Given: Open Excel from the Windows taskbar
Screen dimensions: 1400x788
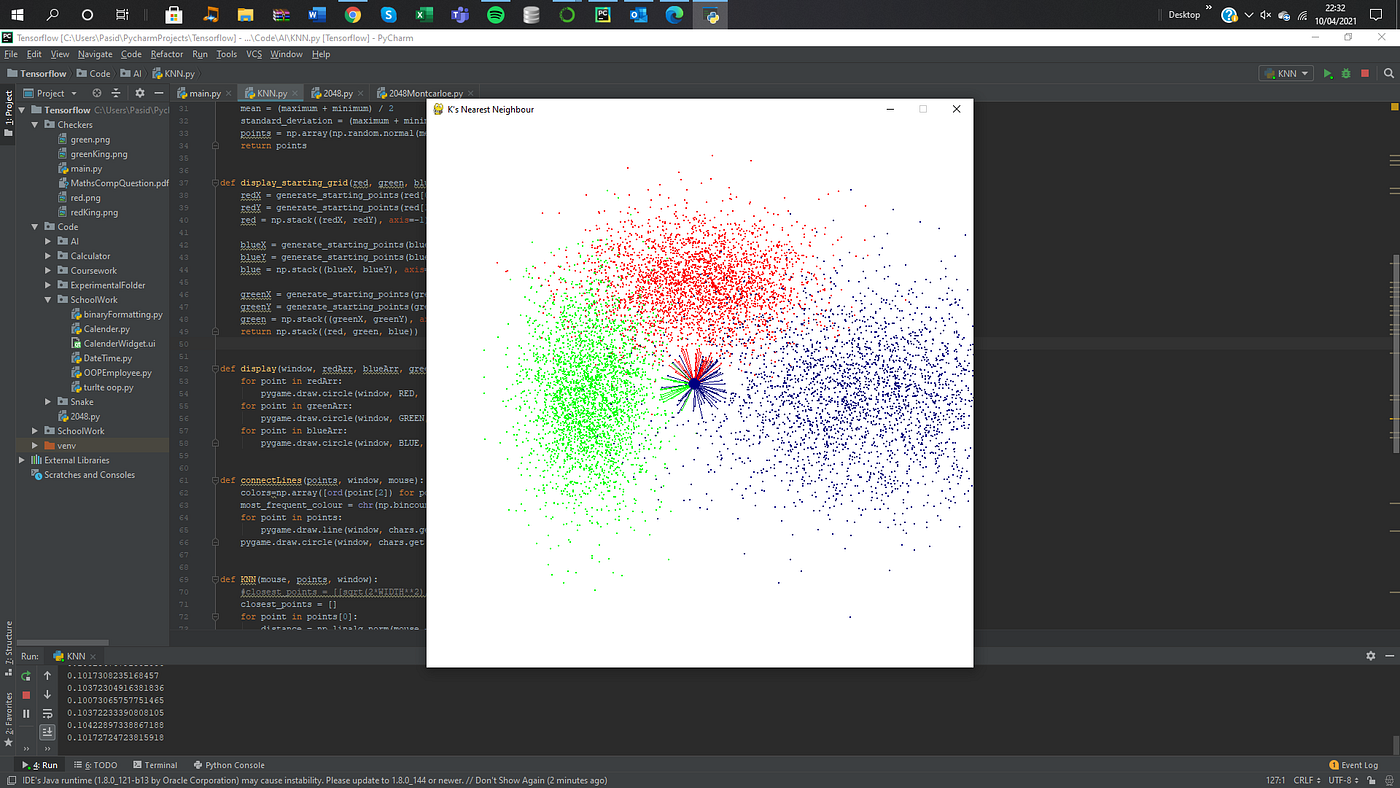Looking at the screenshot, I should pos(424,15).
